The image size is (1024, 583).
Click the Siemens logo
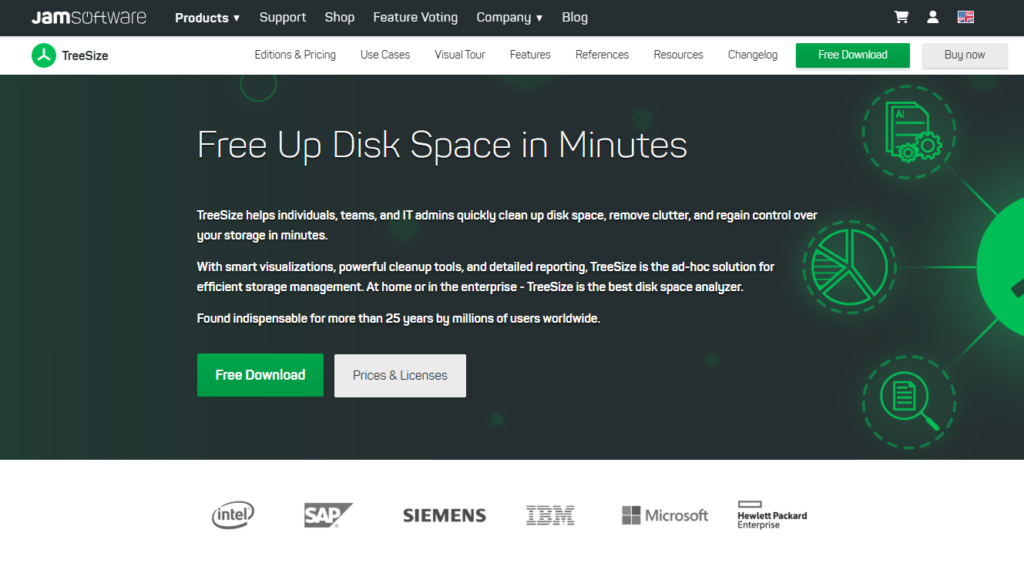(x=444, y=515)
